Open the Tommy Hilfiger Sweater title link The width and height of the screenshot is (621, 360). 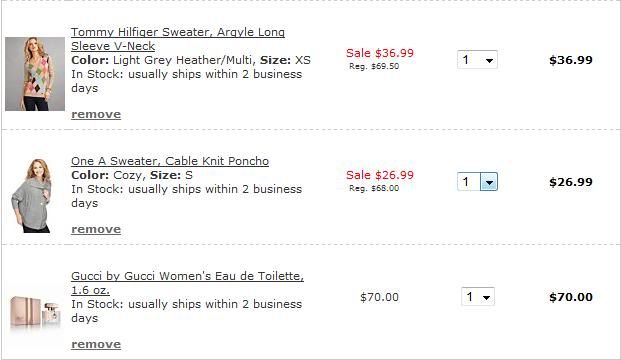[x=178, y=39]
